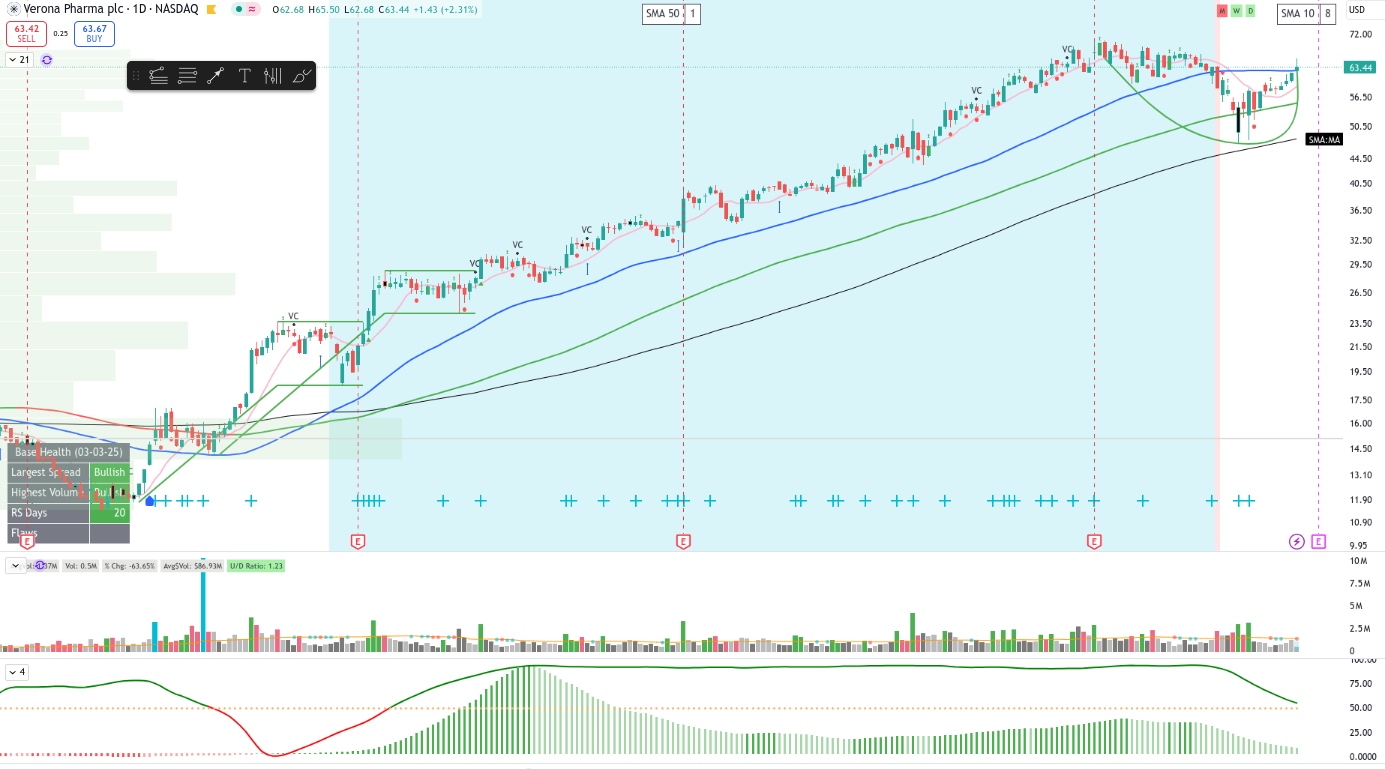Select the horizontal lines drawing tool
This screenshot has height=769, width=1385.
pos(187,75)
